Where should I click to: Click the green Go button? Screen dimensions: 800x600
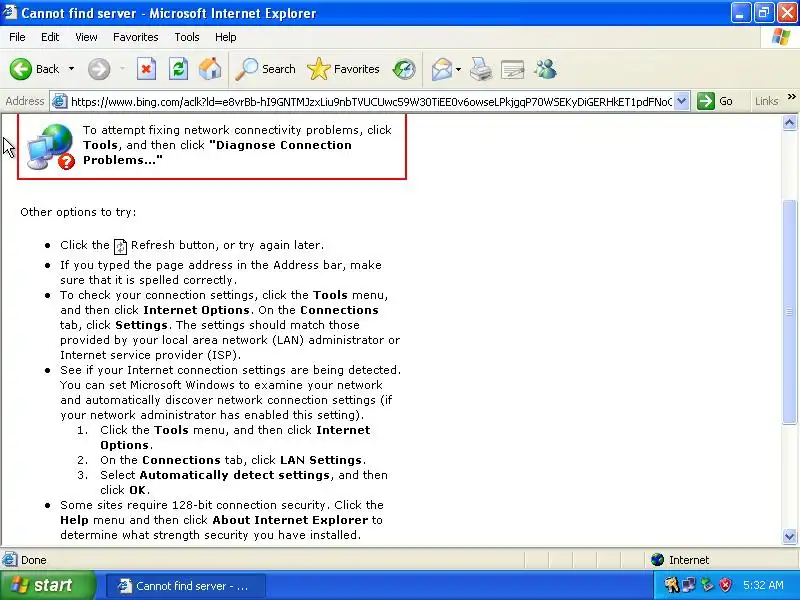pos(715,101)
